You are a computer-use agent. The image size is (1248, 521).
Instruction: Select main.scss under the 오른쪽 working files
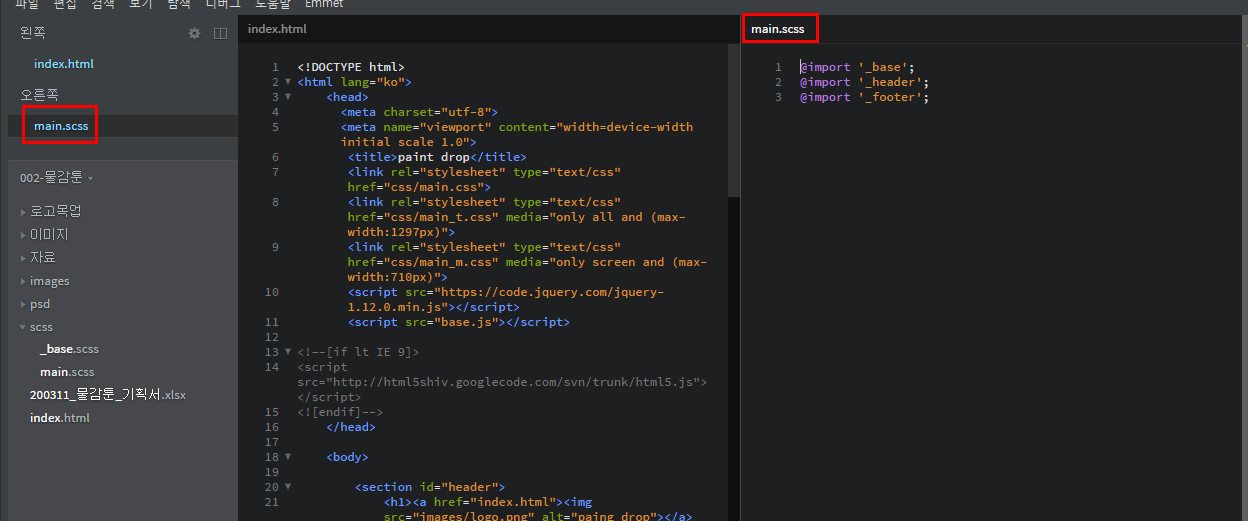click(x=61, y=125)
